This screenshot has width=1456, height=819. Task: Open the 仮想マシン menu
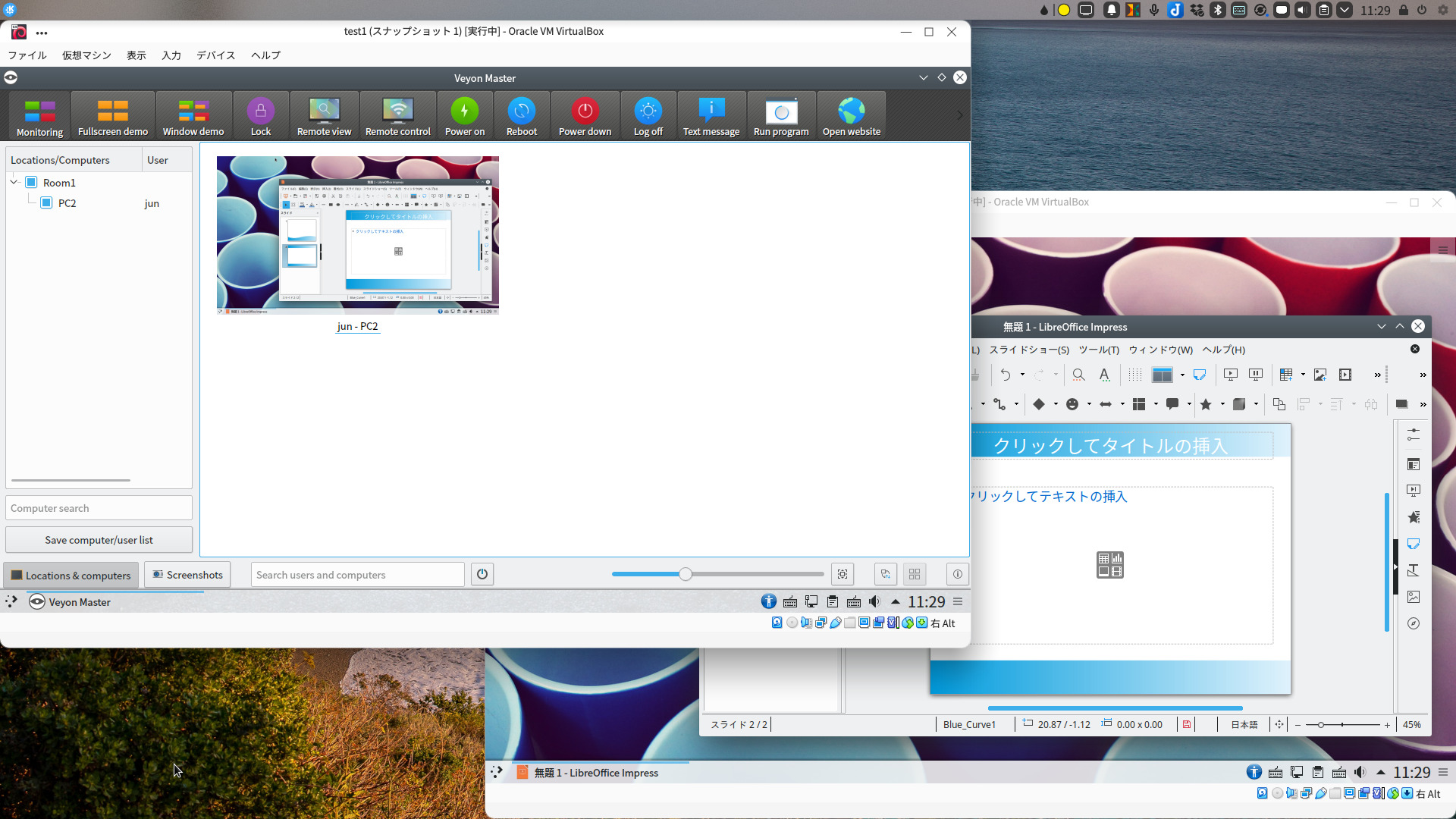pyautogui.click(x=86, y=55)
